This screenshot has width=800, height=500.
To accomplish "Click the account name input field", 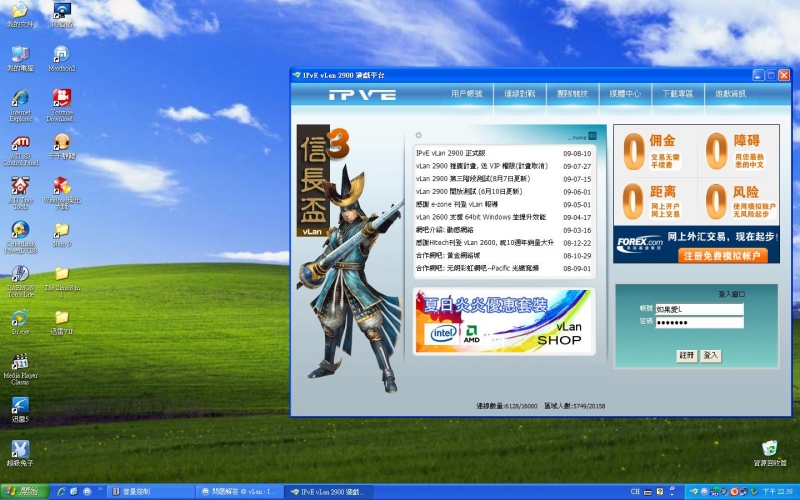I will pos(699,309).
